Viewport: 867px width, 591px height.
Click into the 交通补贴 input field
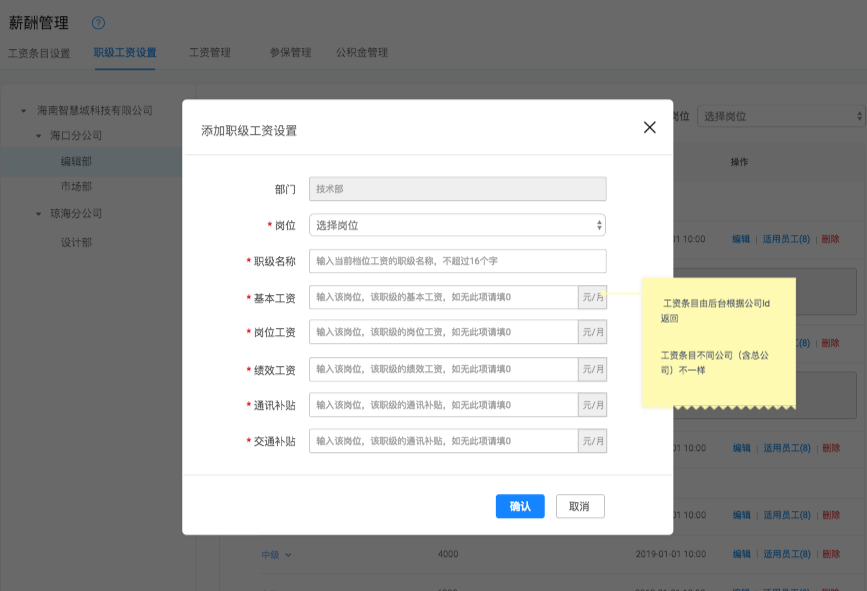443,441
